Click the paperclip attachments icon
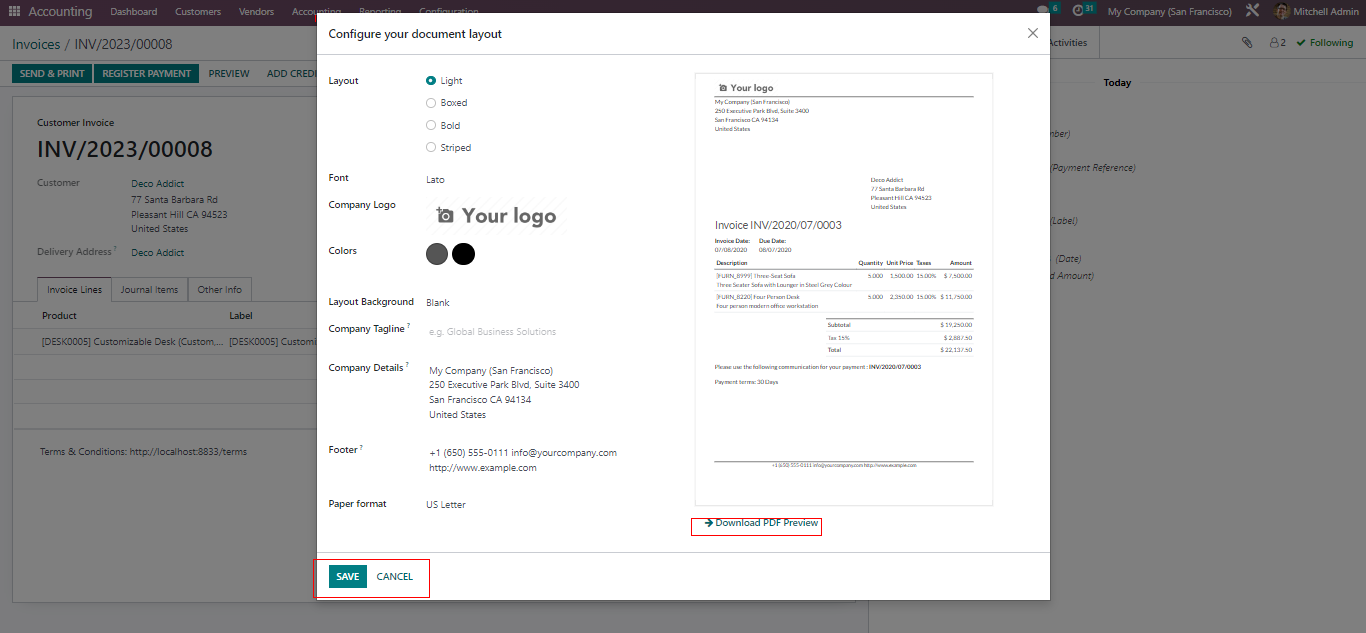1366x633 pixels. click(1247, 43)
